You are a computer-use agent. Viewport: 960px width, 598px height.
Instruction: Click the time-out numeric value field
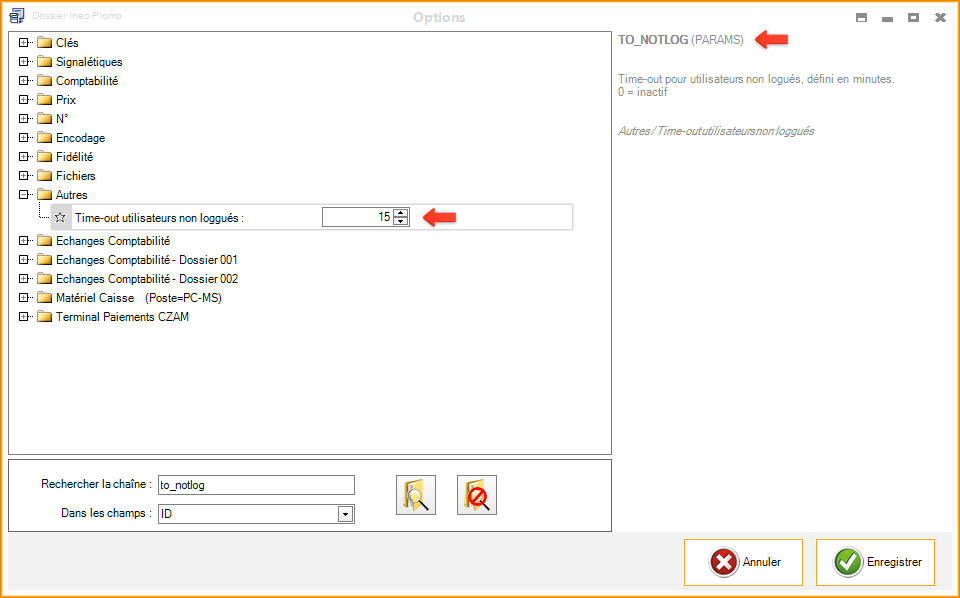tap(357, 217)
